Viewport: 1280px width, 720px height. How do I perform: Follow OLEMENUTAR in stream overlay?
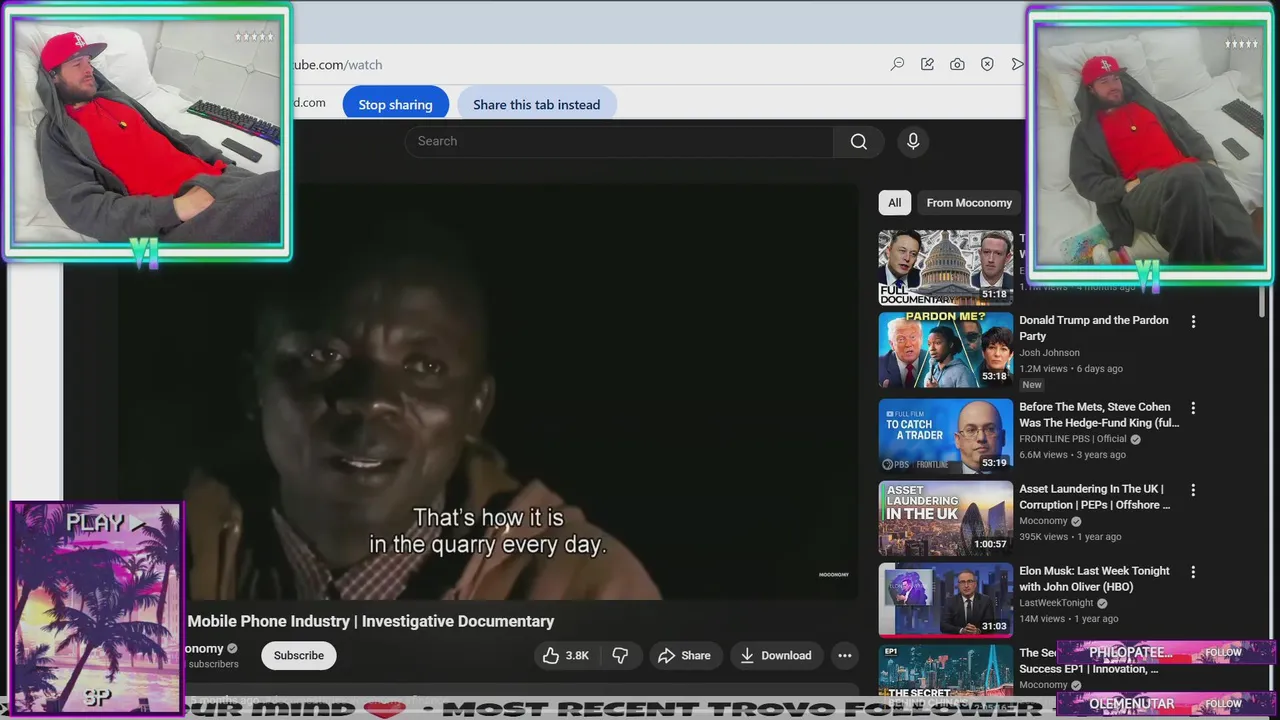(x=1223, y=703)
